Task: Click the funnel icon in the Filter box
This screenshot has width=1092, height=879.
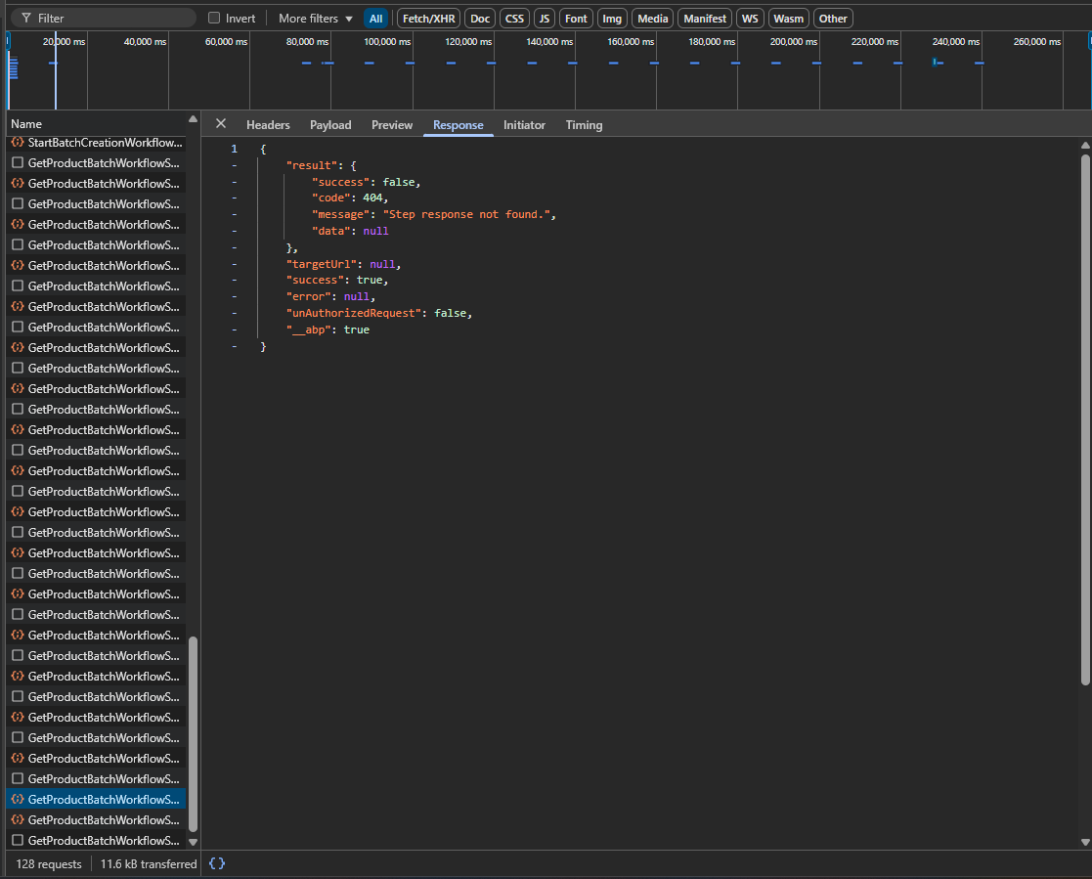Action: click(x=26, y=18)
